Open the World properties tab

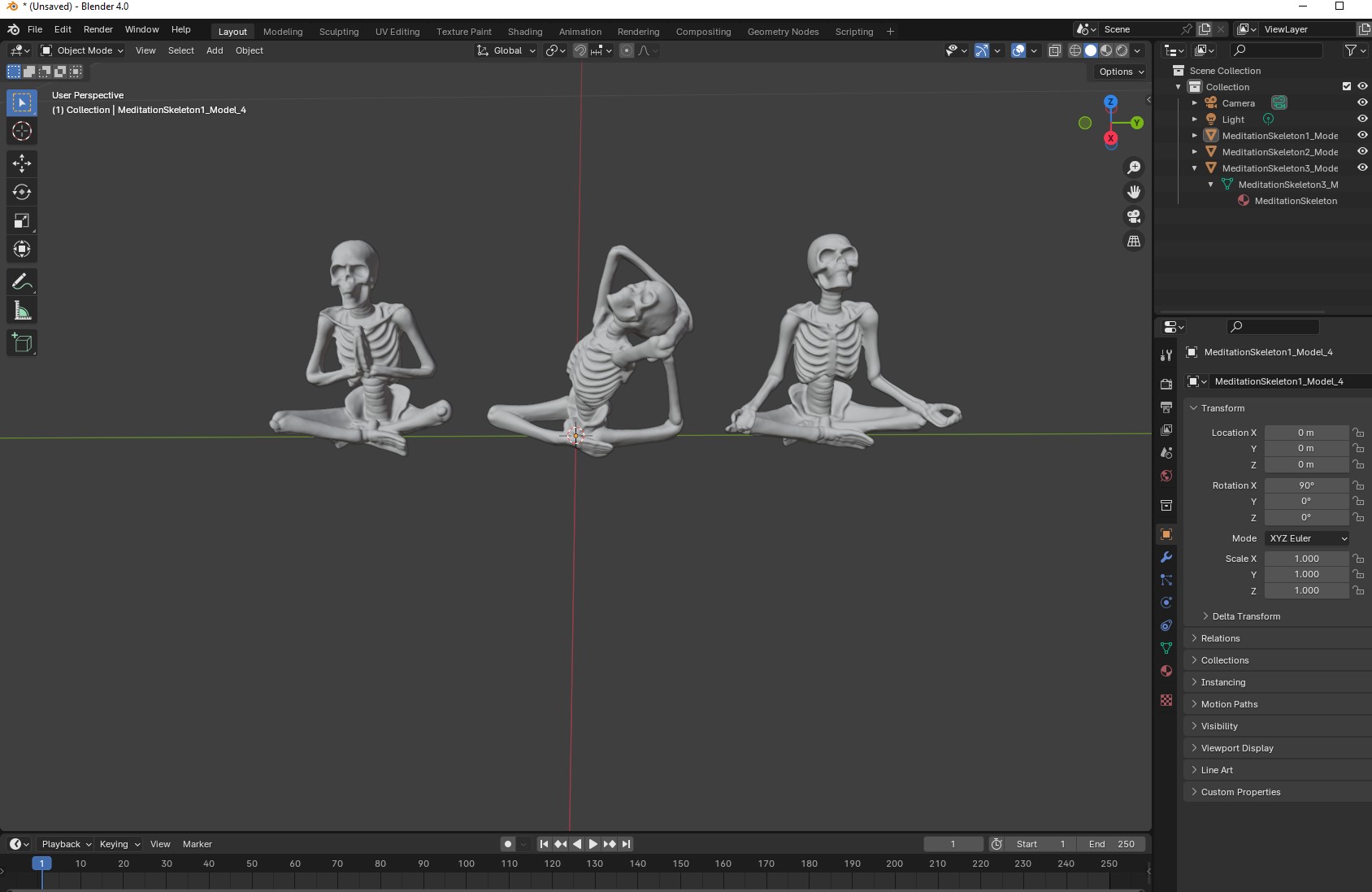coord(1166,476)
